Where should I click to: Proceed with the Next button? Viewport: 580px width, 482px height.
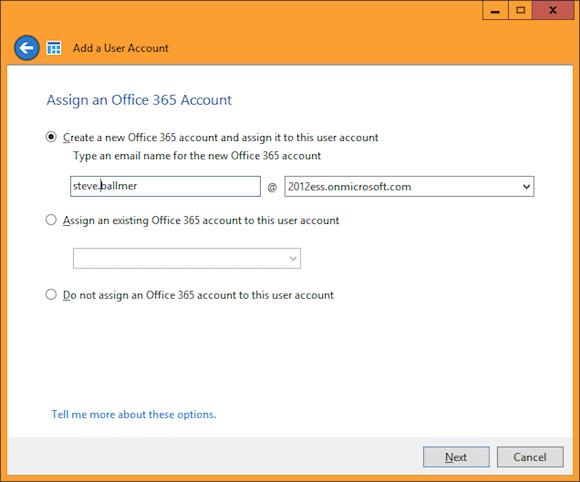point(456,457)
